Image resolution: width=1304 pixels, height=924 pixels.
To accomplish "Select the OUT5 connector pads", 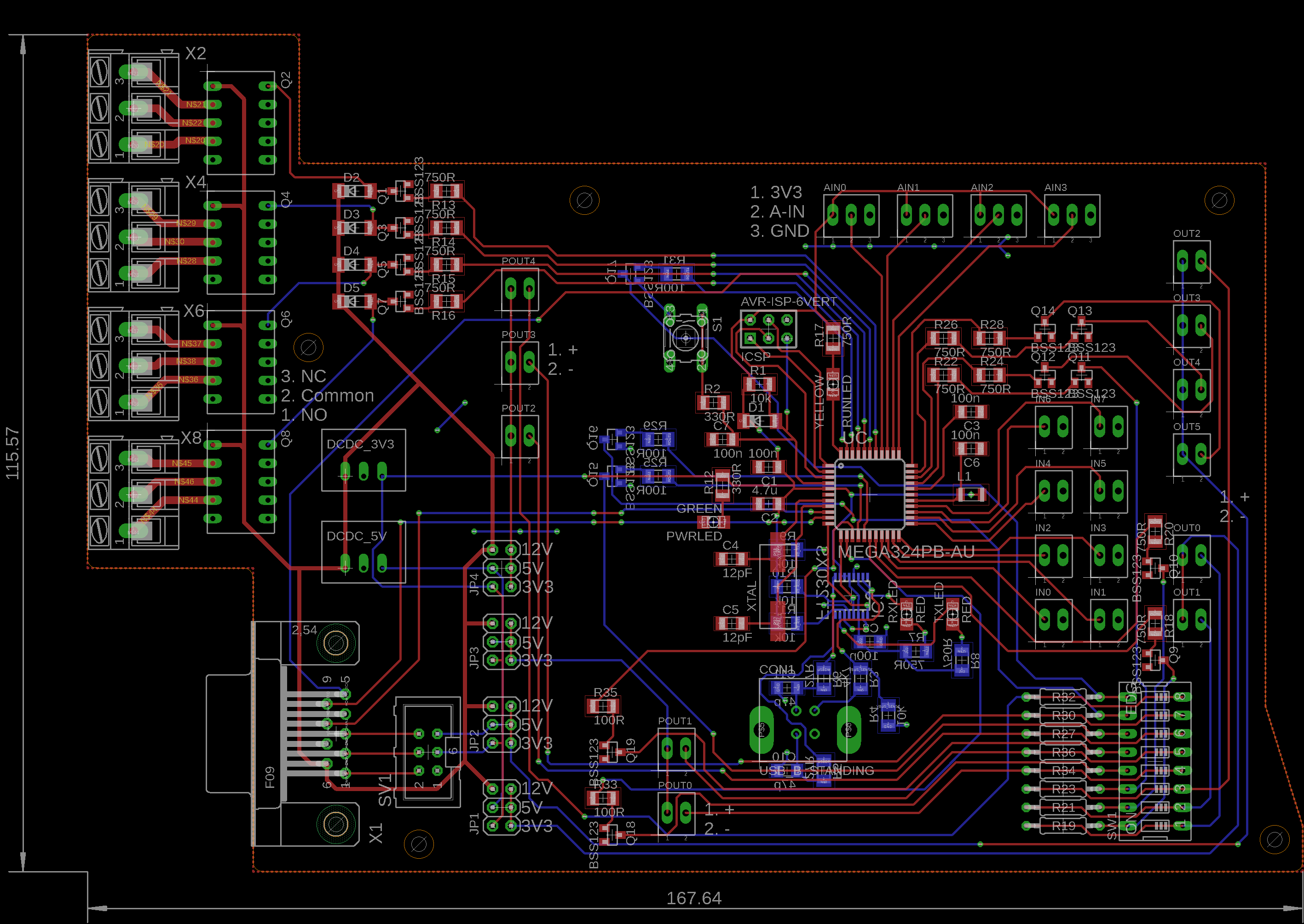I will click(x=1191, y=454).
